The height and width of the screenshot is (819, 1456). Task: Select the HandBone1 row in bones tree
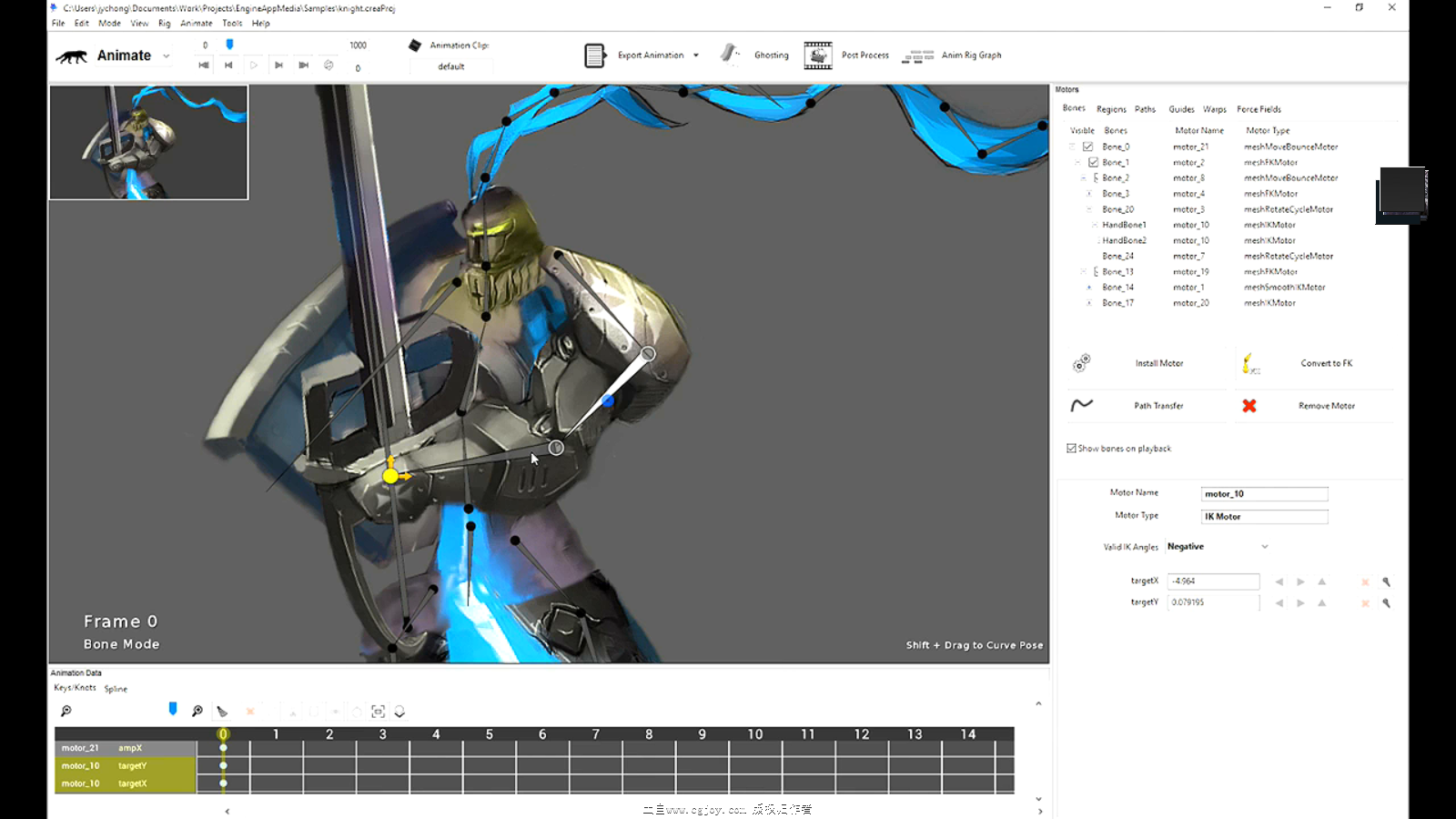point(1124,225)
